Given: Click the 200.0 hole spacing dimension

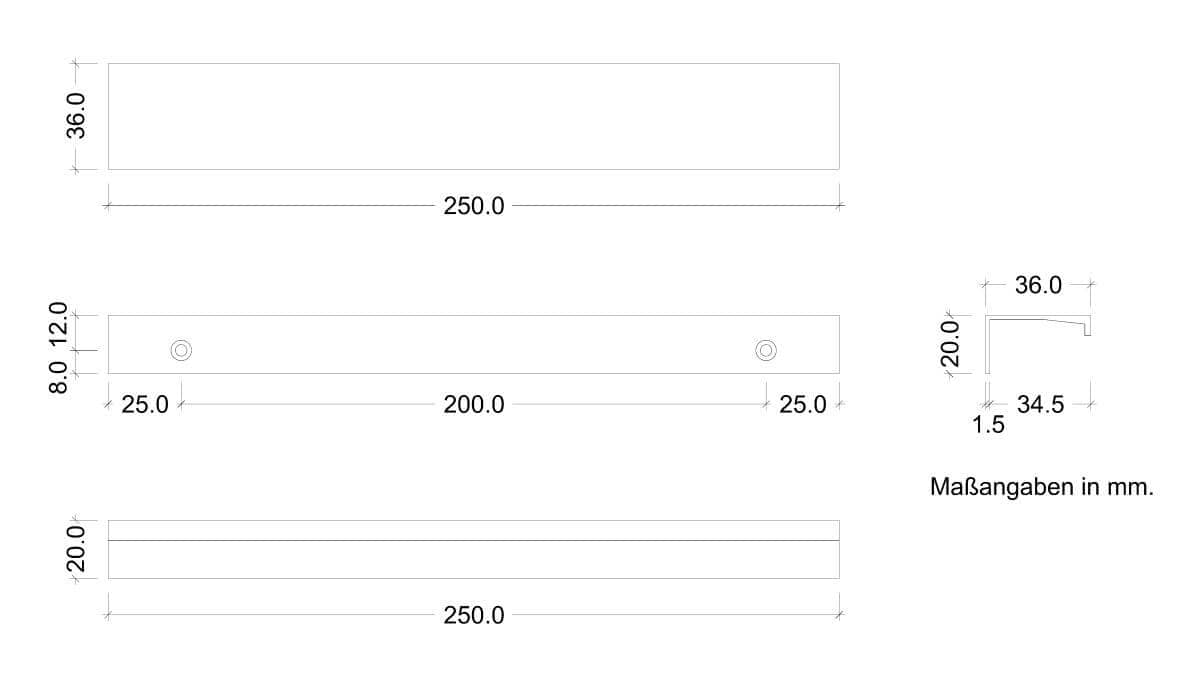Looking at the screenshot, I should coord(474,405).
